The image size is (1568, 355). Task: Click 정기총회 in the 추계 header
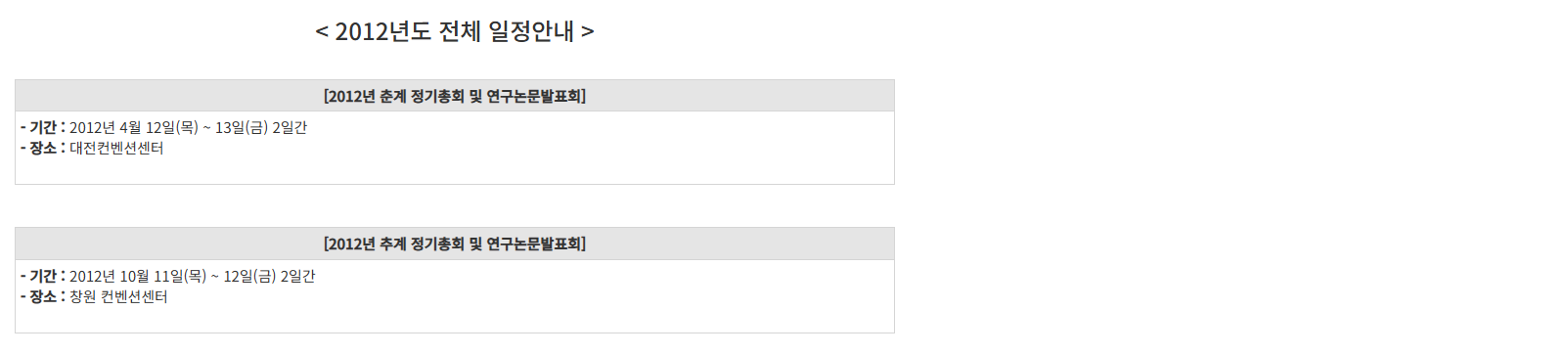tap(437, 244)
